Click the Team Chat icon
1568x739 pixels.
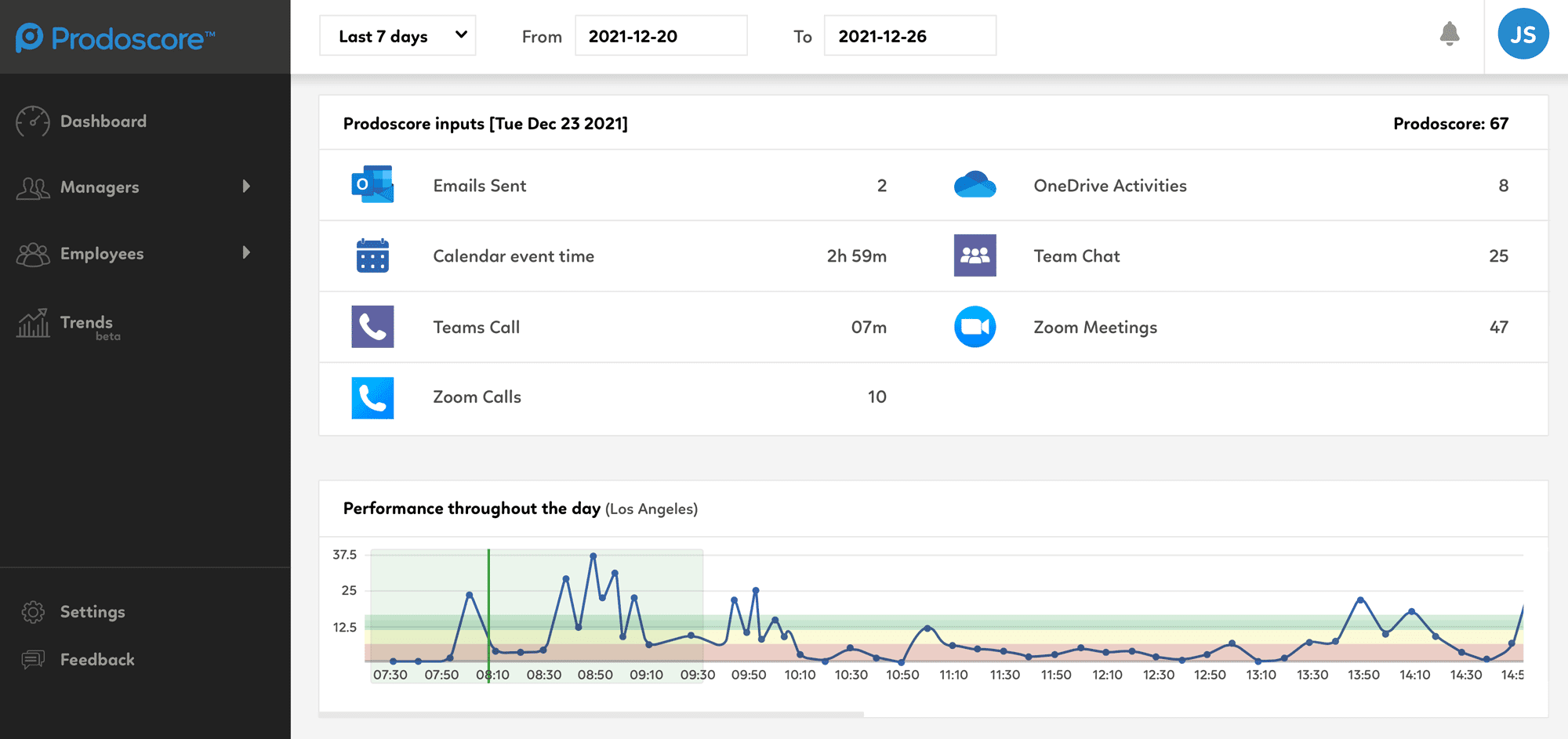(x=975, y=255)
